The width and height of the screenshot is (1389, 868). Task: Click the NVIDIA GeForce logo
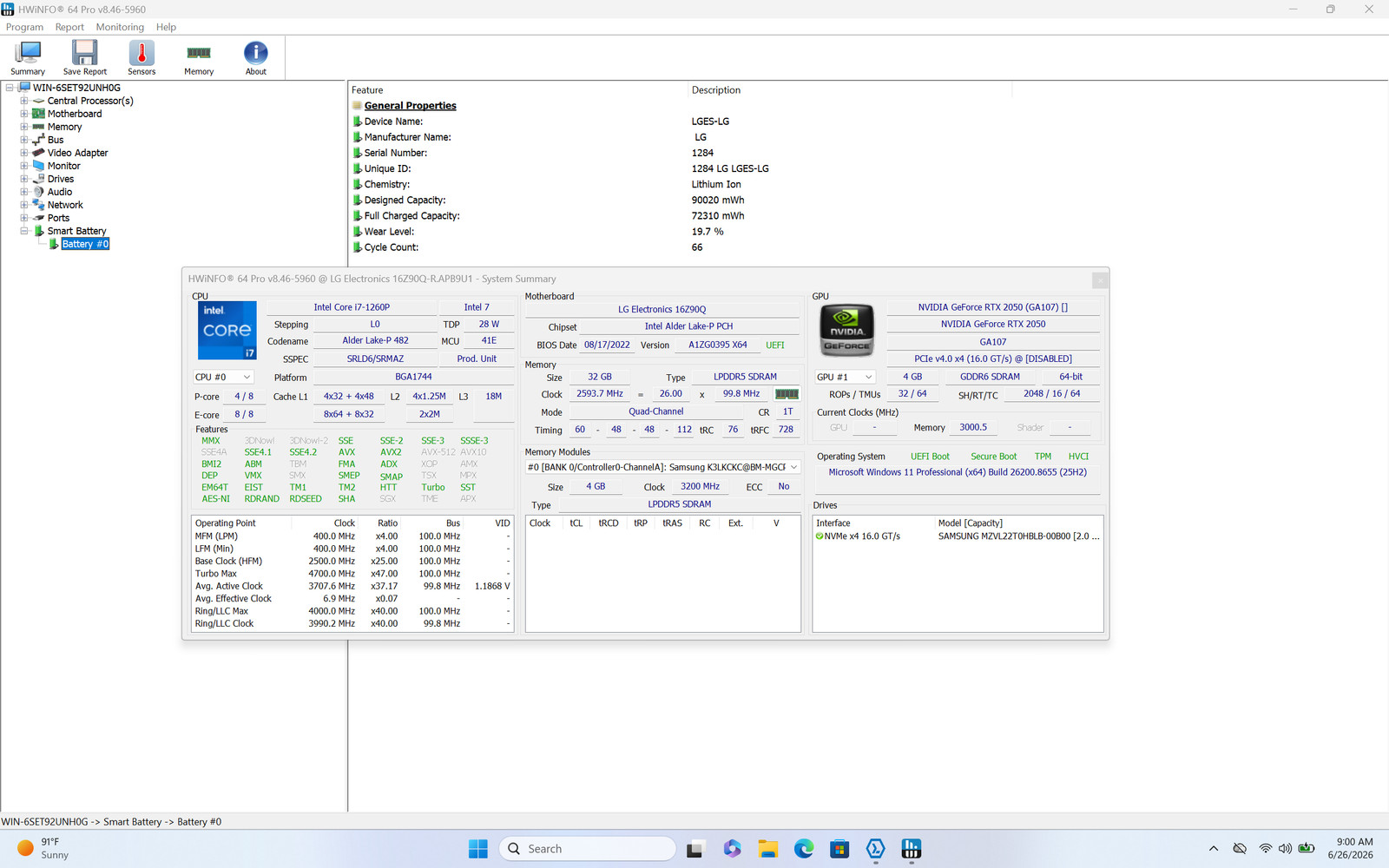coord(846,330)
